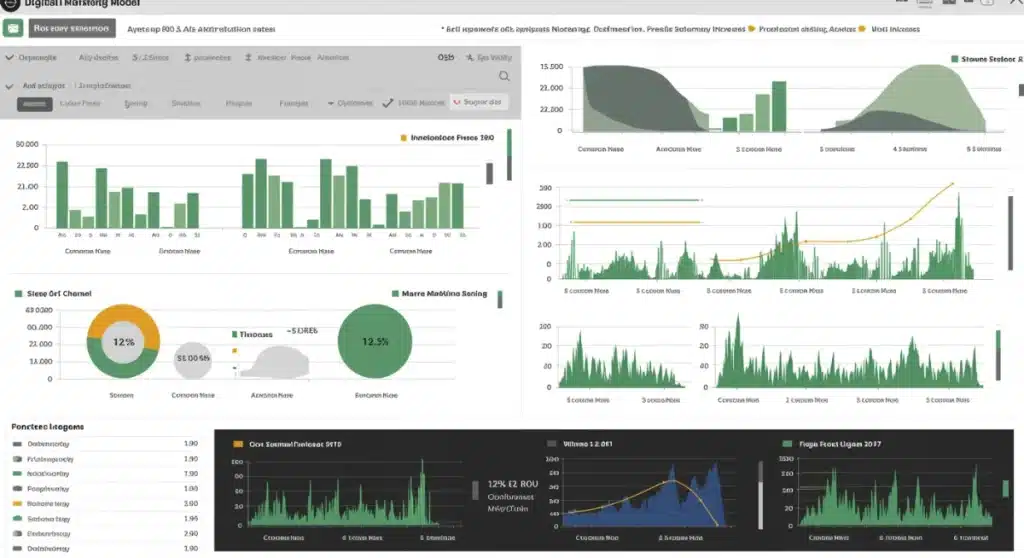This screenshot has width=1024, height=558.
Task: Click the gray square legend icon in the dark panel
Action: coord(551,442)
